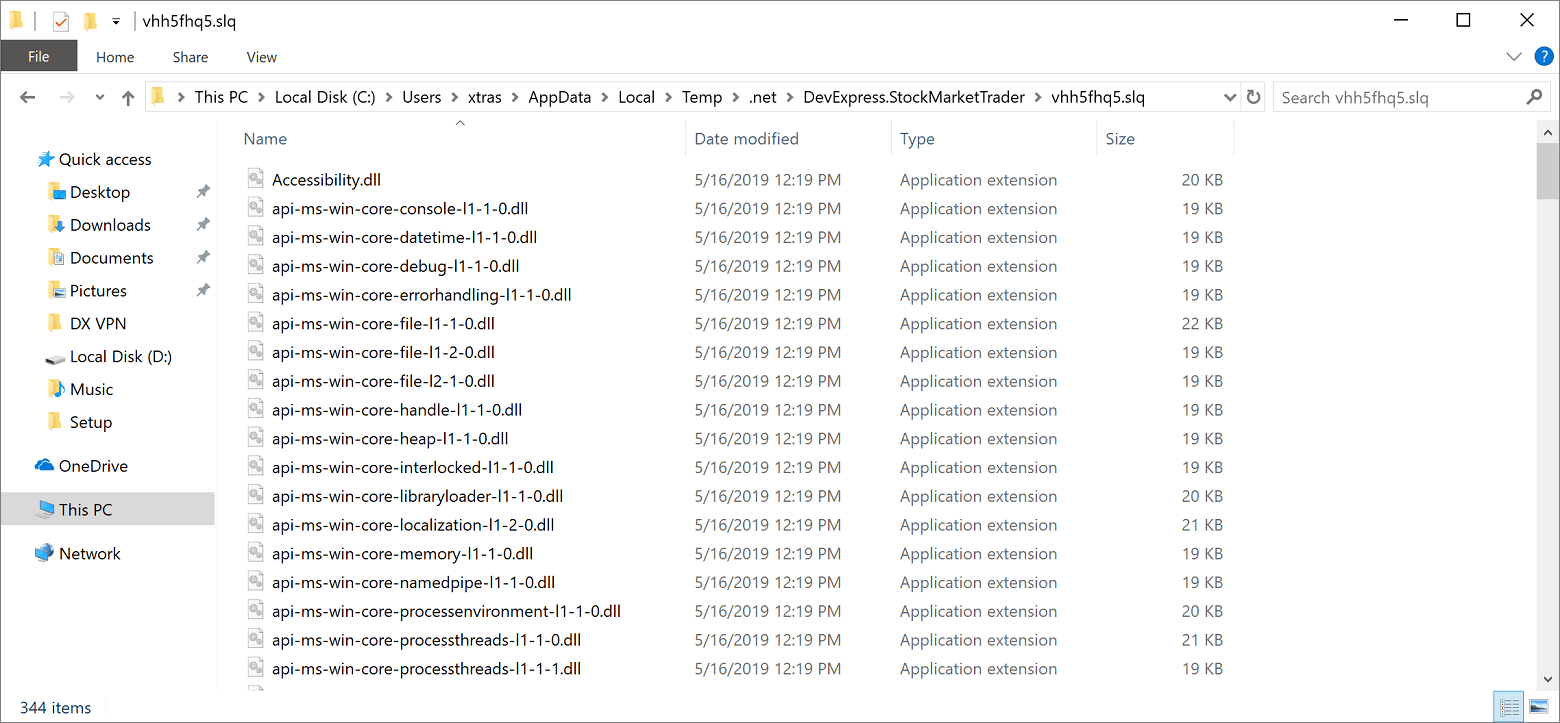Click the back navigation arrow
The height and width of the screenshot is (723, 1560).
[27, 96]
